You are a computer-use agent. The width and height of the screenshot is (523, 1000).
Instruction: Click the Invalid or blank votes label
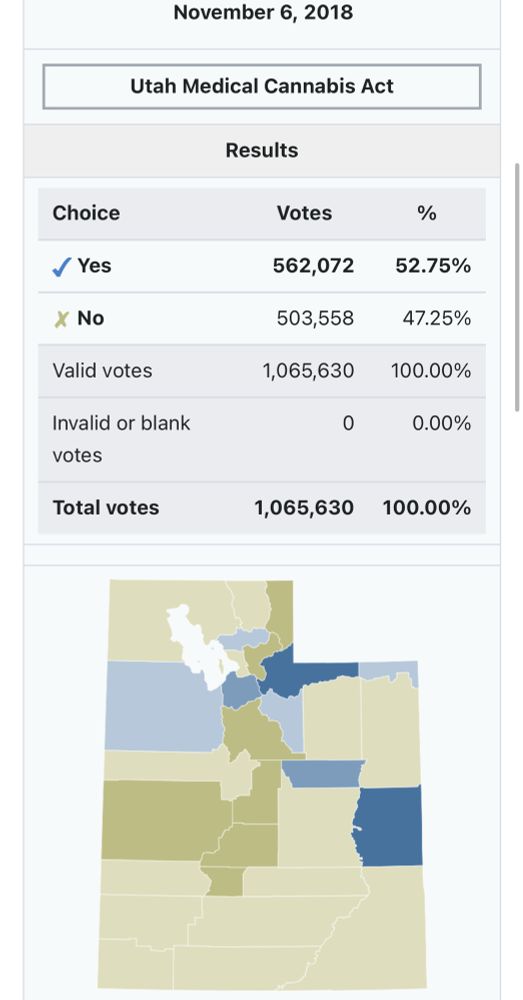pos(121,439)
